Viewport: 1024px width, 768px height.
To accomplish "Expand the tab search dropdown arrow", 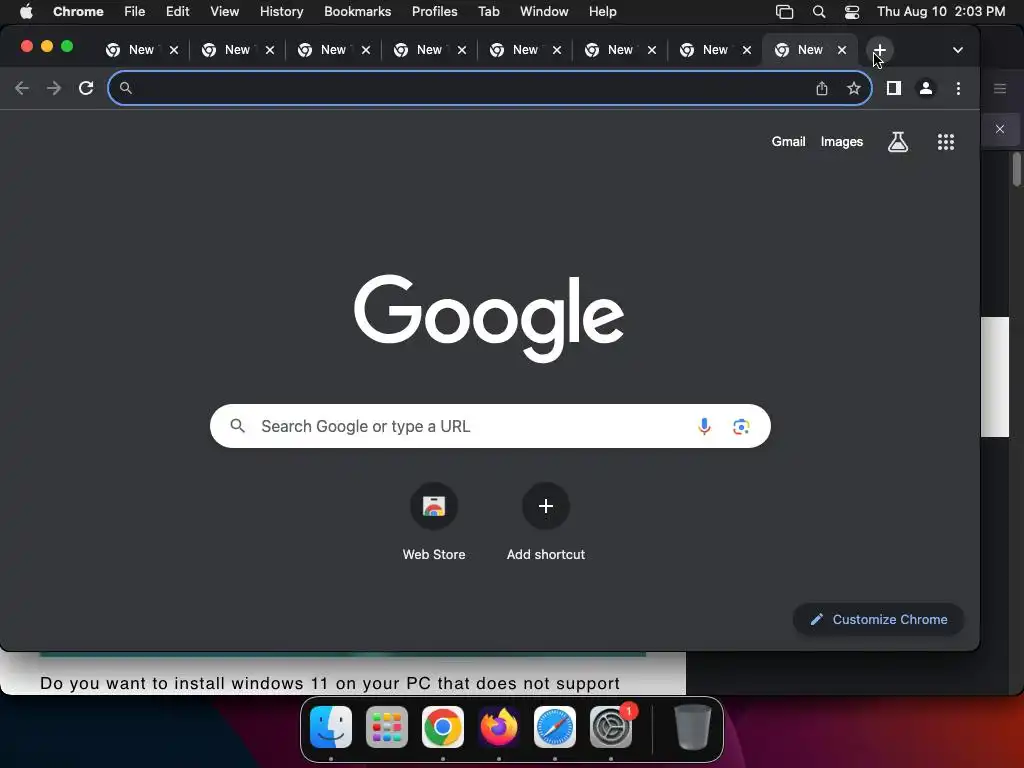I will point(957,50).
